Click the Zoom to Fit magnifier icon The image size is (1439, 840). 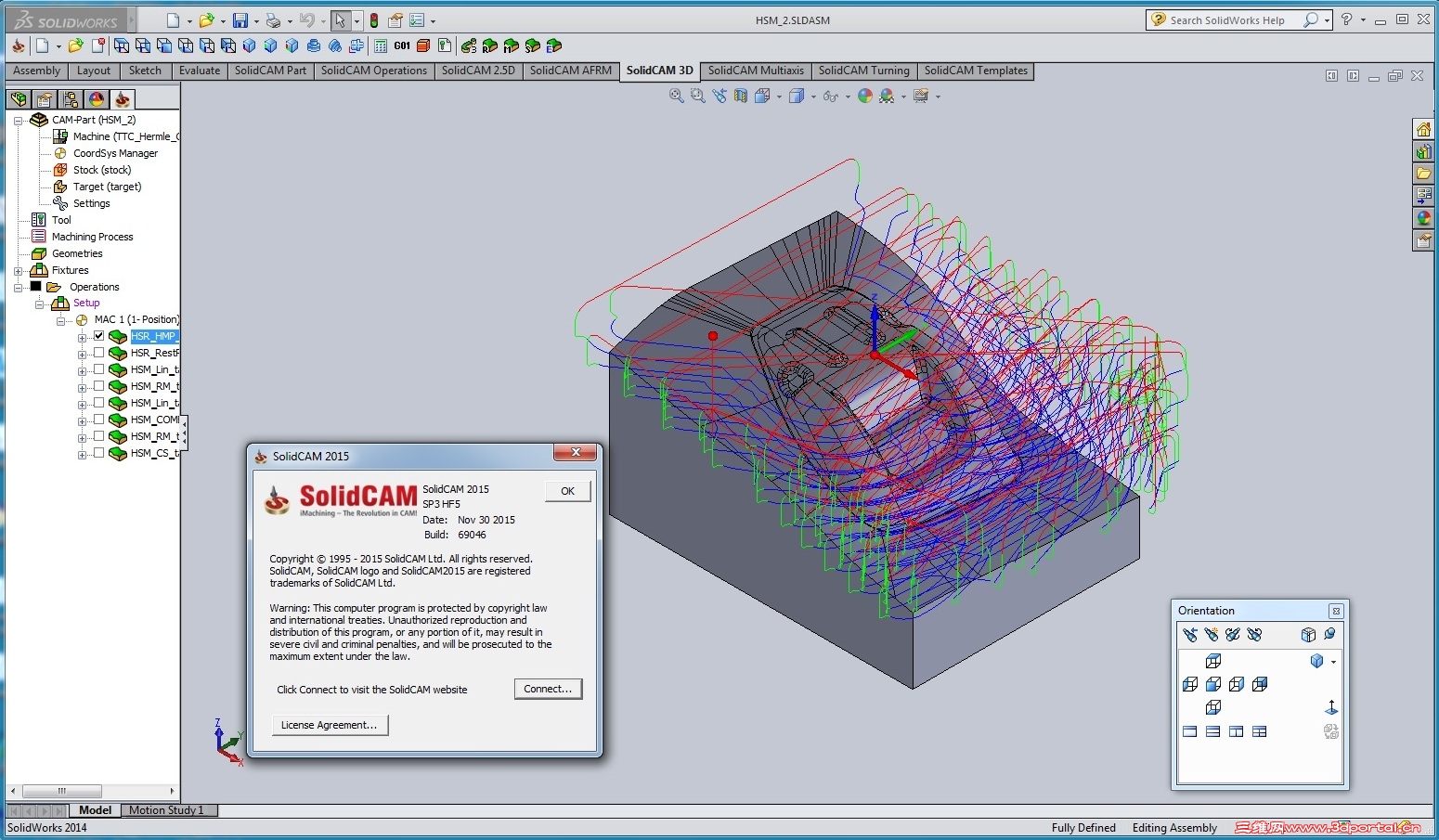677,96
